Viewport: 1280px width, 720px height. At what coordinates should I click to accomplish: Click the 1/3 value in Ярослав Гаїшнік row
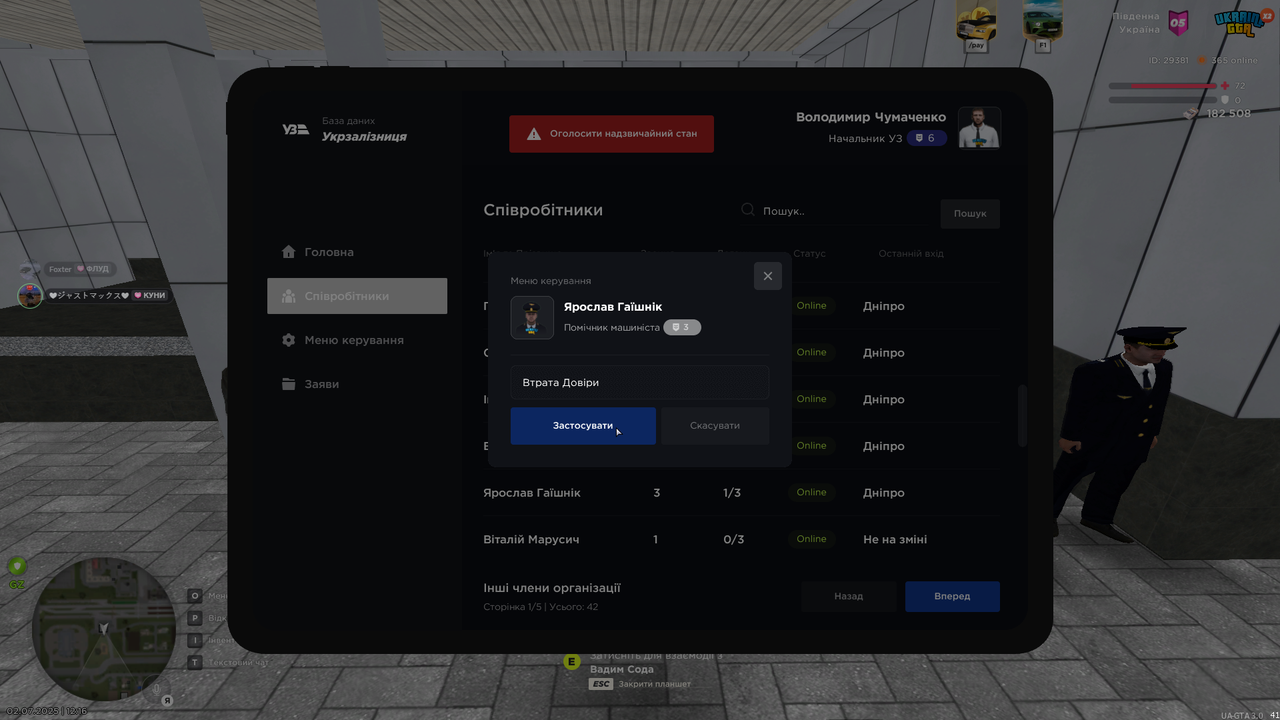point(732,493)
